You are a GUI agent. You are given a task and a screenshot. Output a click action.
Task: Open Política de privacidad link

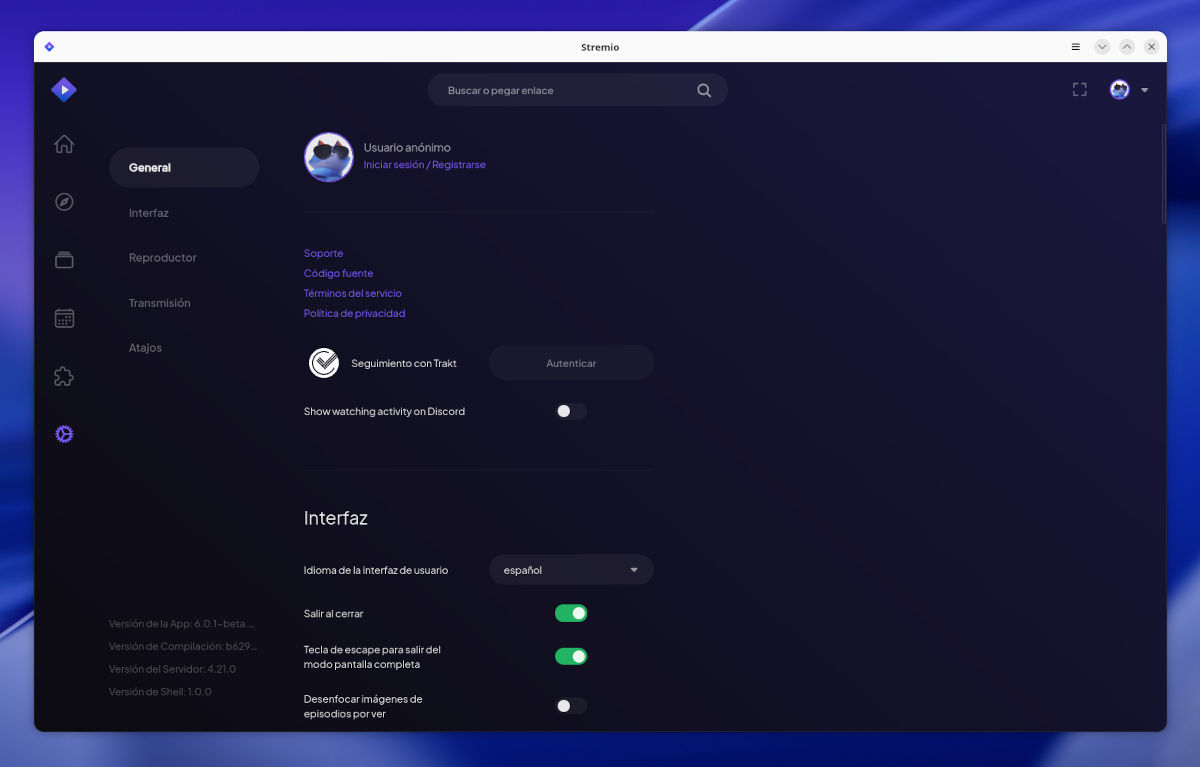[355, 313]
